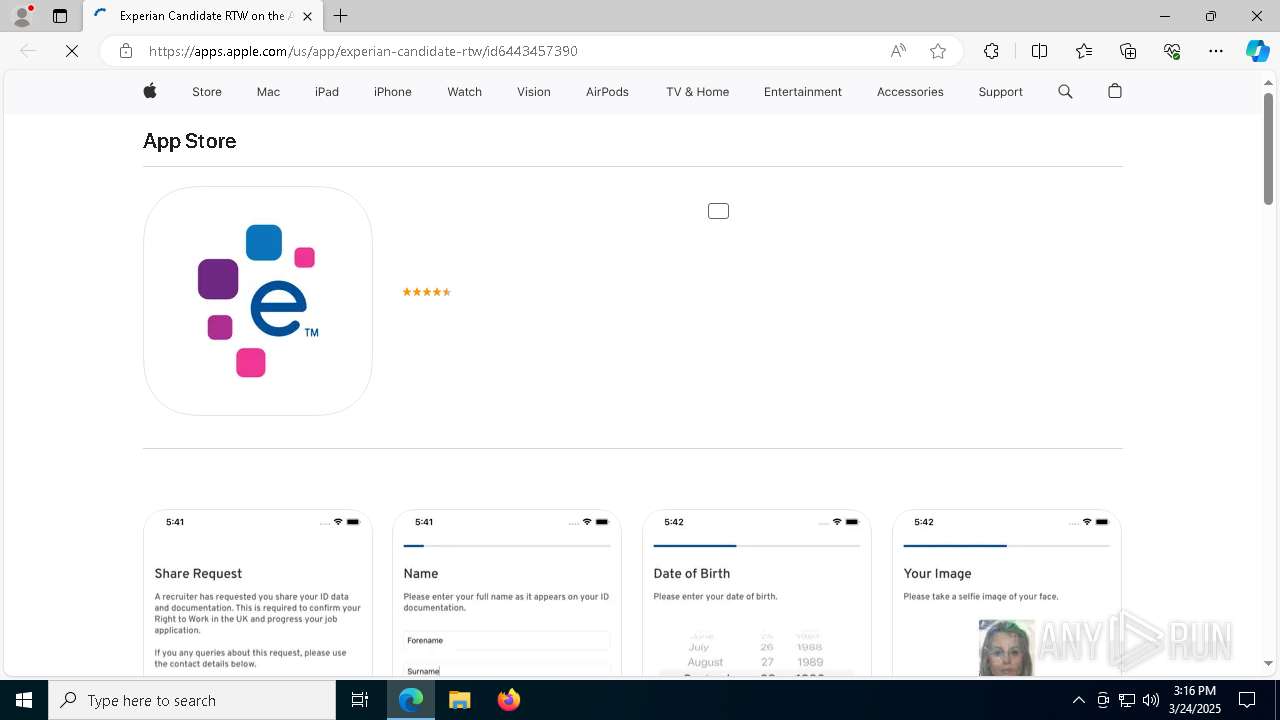Open iPad menu item
The height and width of the screenshot is (720, 1280).
click(x=327, y=91)
